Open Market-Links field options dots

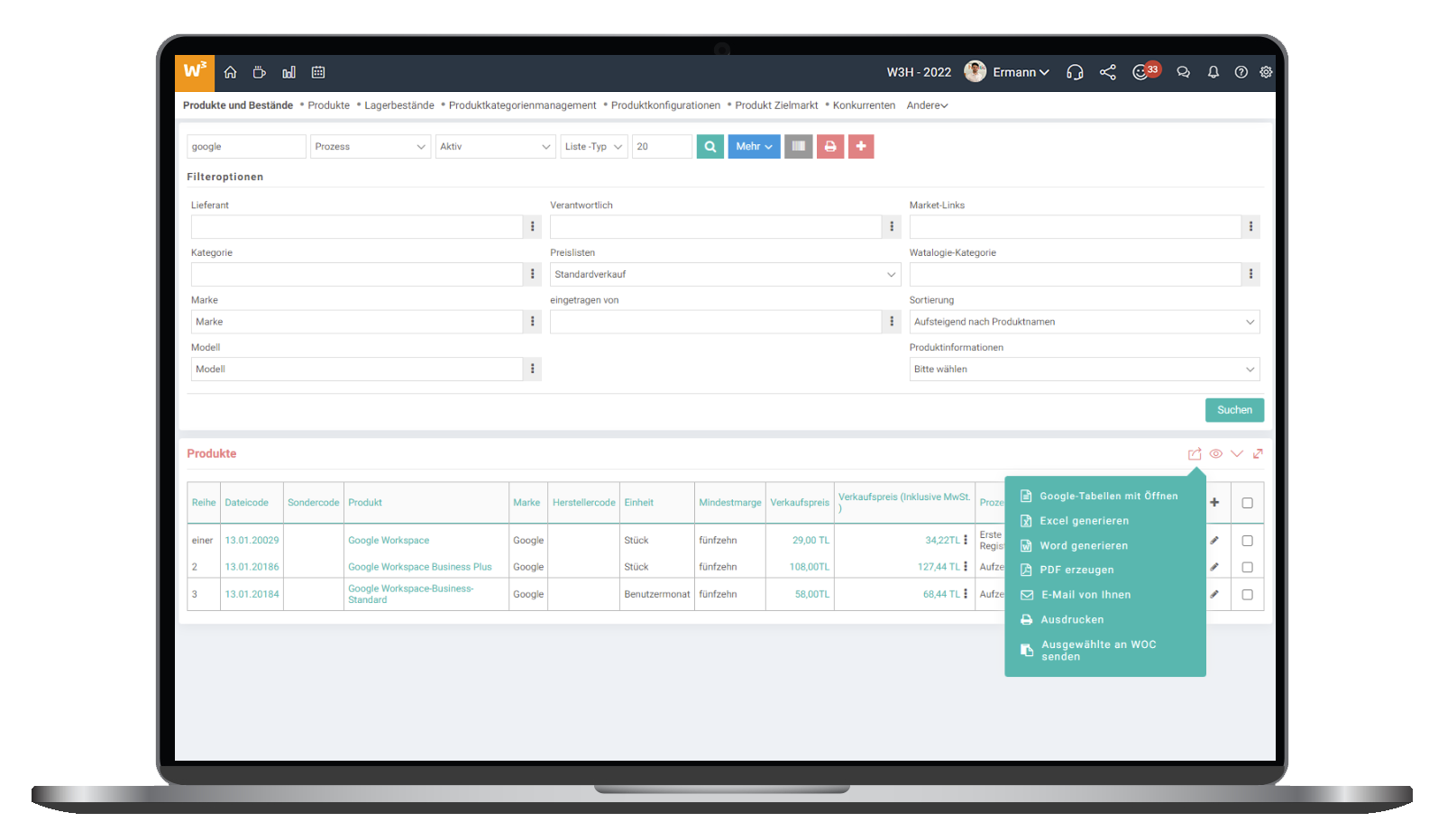point(1250,226)
